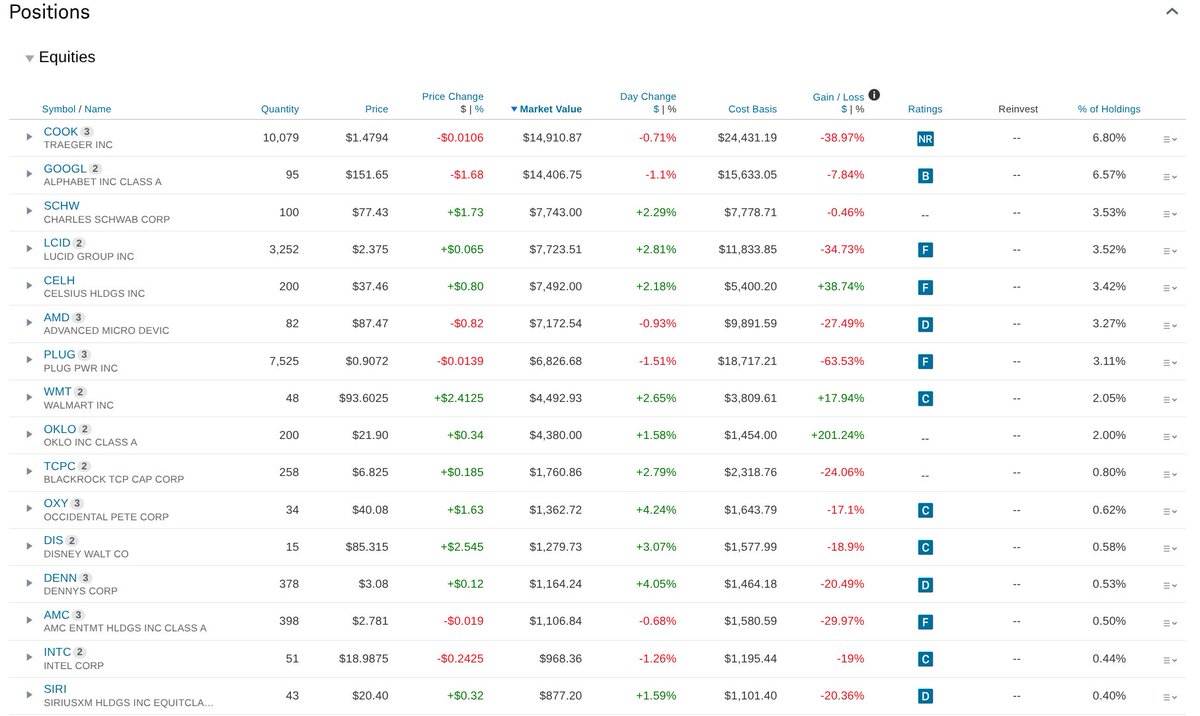This screenshot has height=716, width=1200.
Task: Sort by Price Change column header
Action: pyautogui.click(x=452, y=97)
